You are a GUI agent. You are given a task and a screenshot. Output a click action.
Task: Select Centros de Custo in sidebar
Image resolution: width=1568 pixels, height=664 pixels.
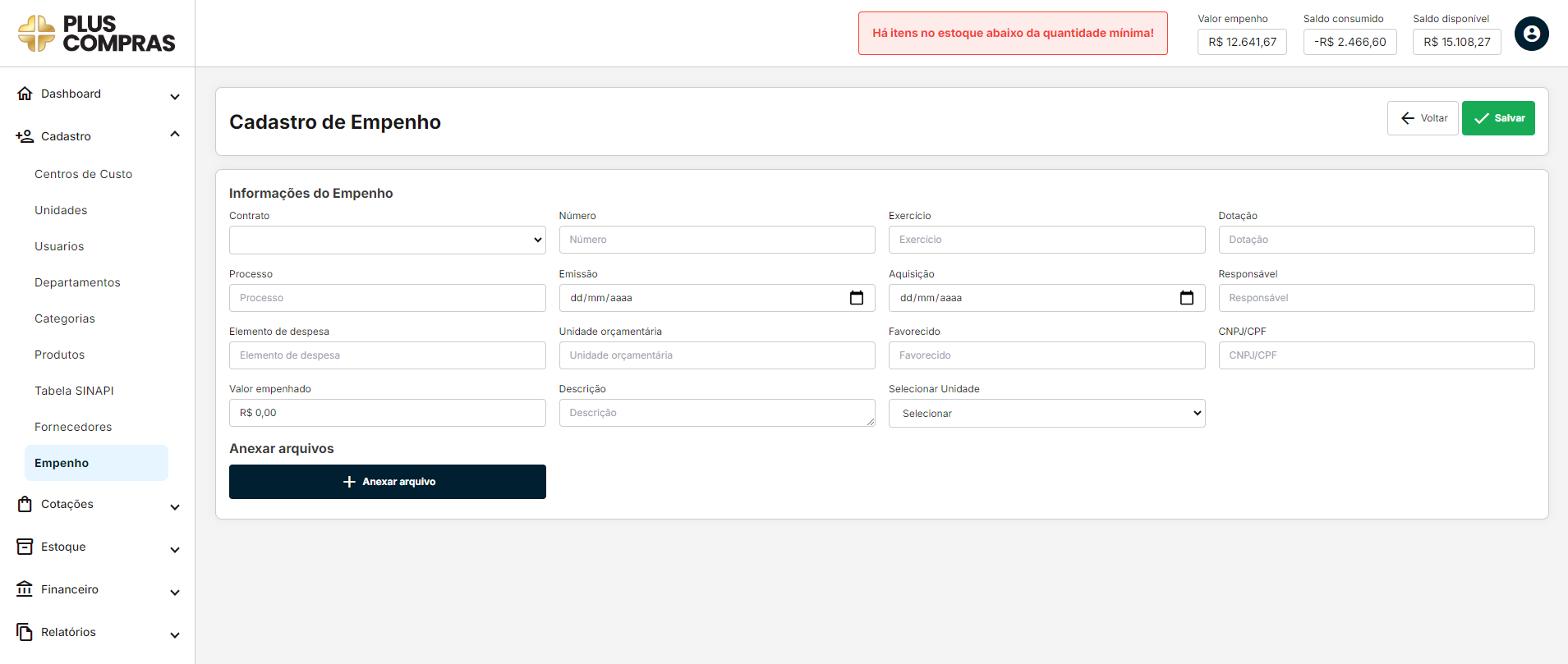(83, 174)
